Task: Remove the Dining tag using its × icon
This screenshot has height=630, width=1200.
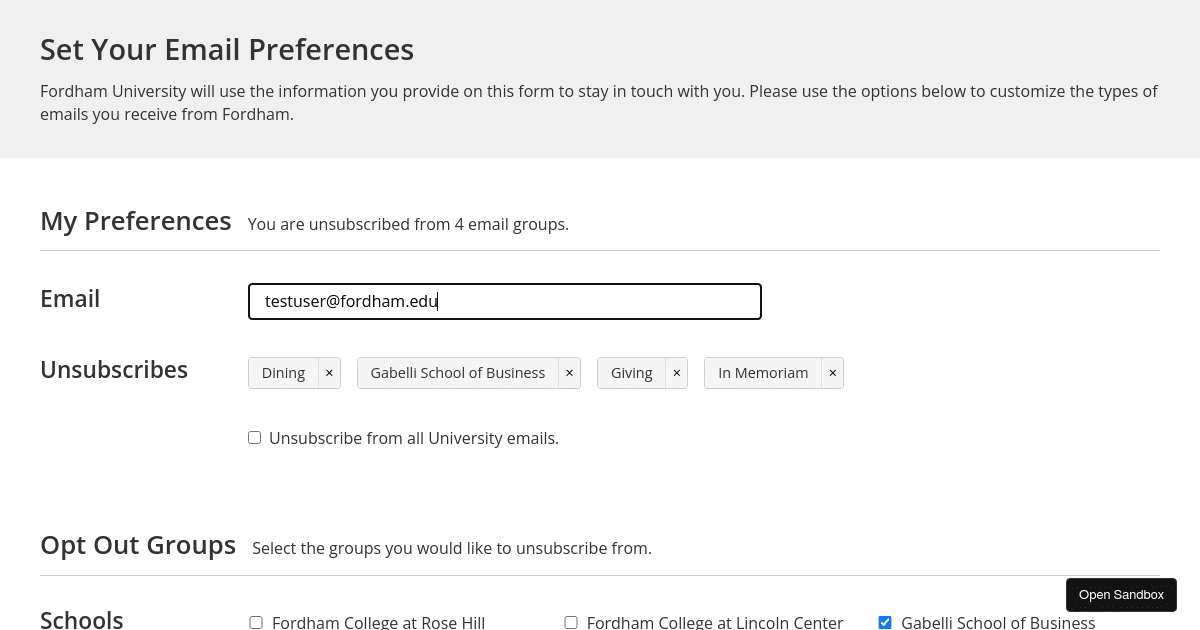Action: coord(329,372)
